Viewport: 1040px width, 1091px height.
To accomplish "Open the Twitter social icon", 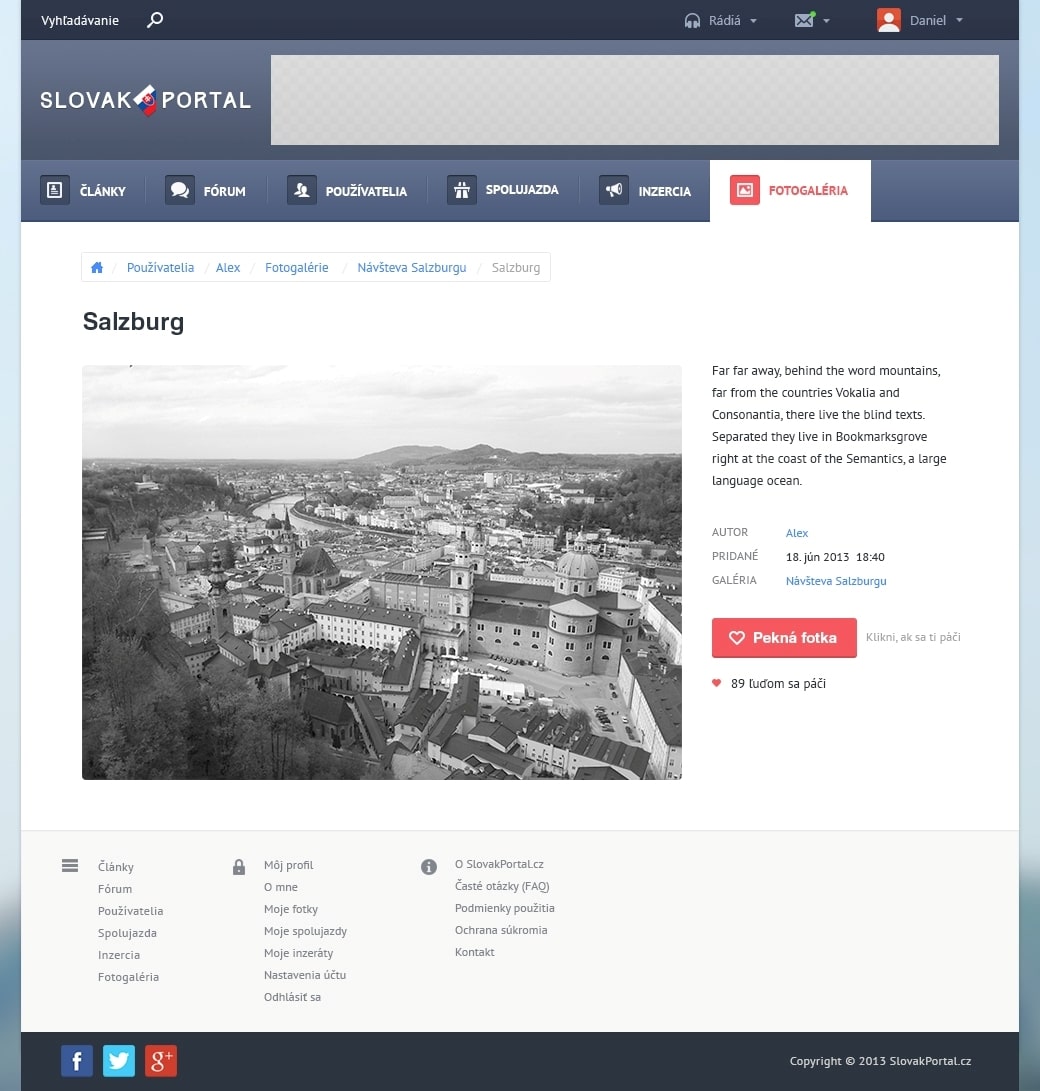I will [119, 1061].
